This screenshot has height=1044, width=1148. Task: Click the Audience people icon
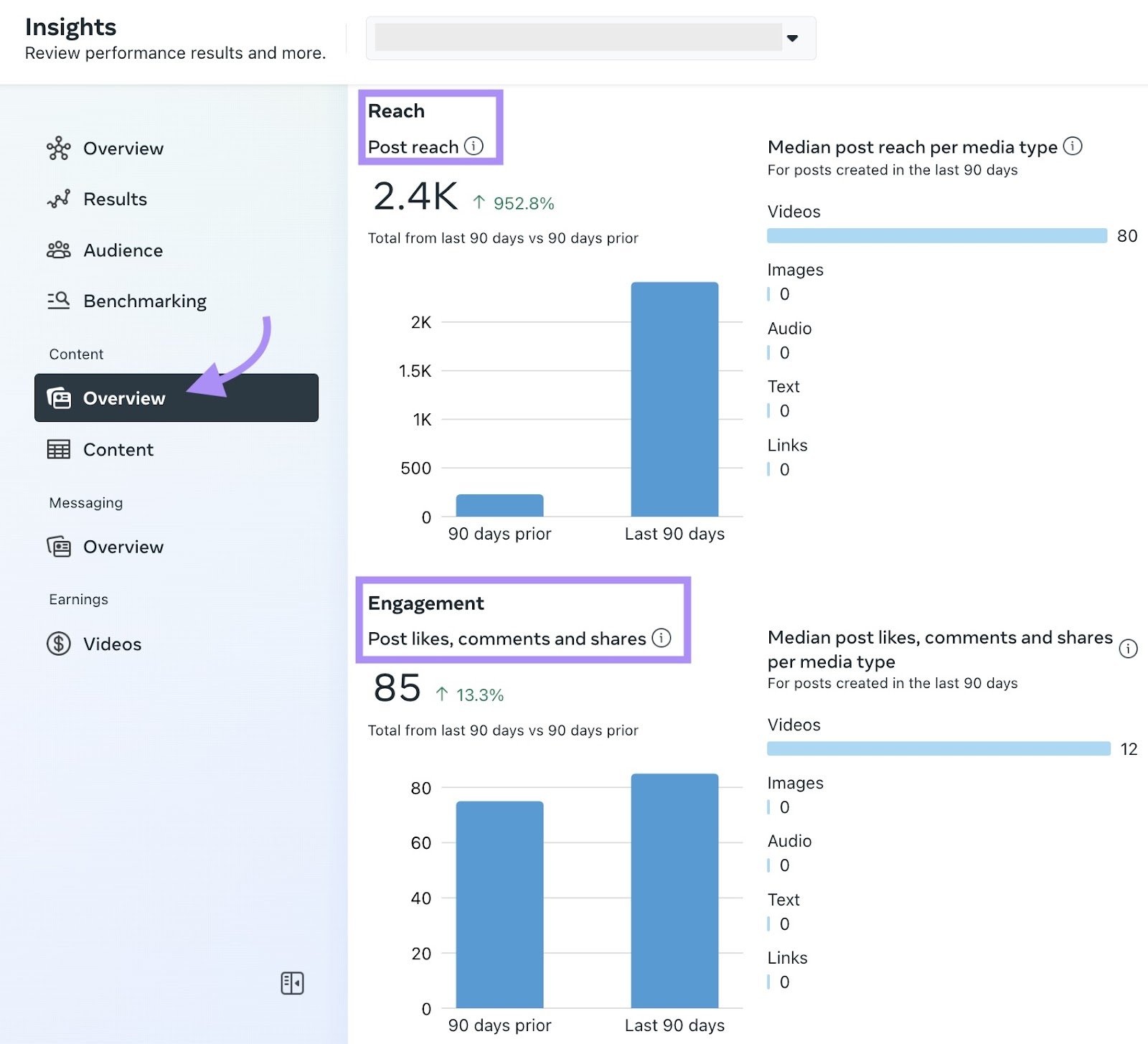[59, 250]
